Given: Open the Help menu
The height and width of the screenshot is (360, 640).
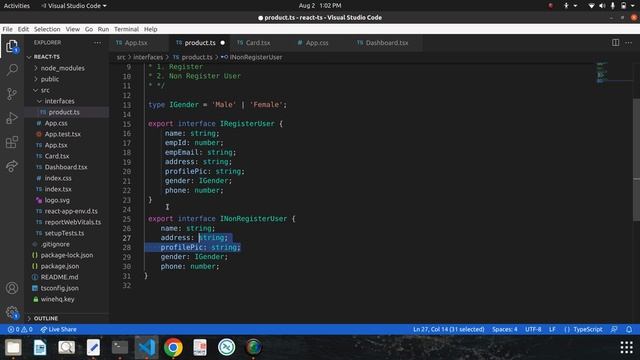Looking at the screenshot, I should point(150,29).
